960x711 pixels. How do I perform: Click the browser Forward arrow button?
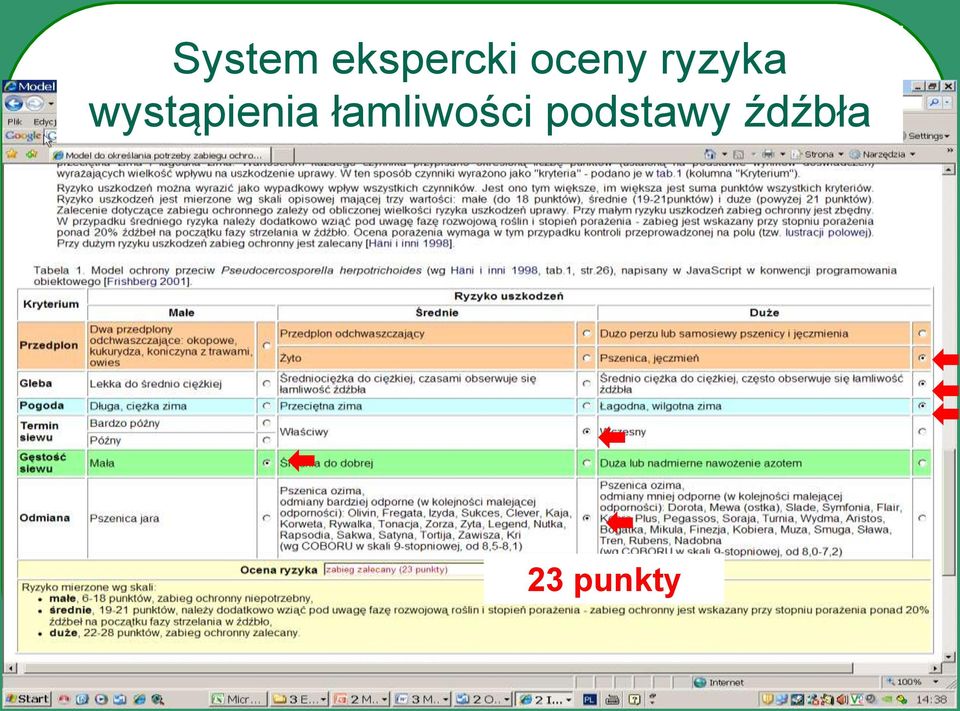click(34, 103)
